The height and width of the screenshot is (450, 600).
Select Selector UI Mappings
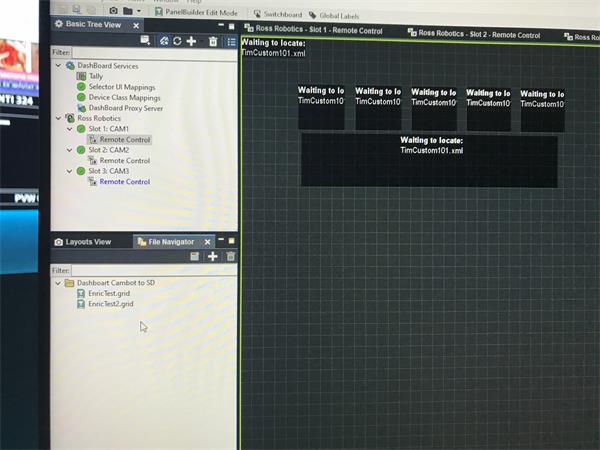click(x=122, y=87)
